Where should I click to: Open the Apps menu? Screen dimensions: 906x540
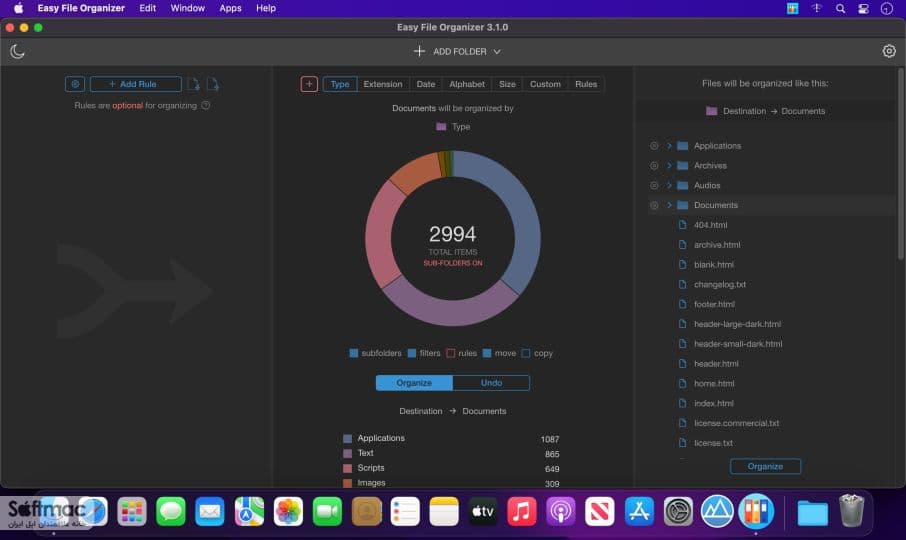[x=230, y=9]
